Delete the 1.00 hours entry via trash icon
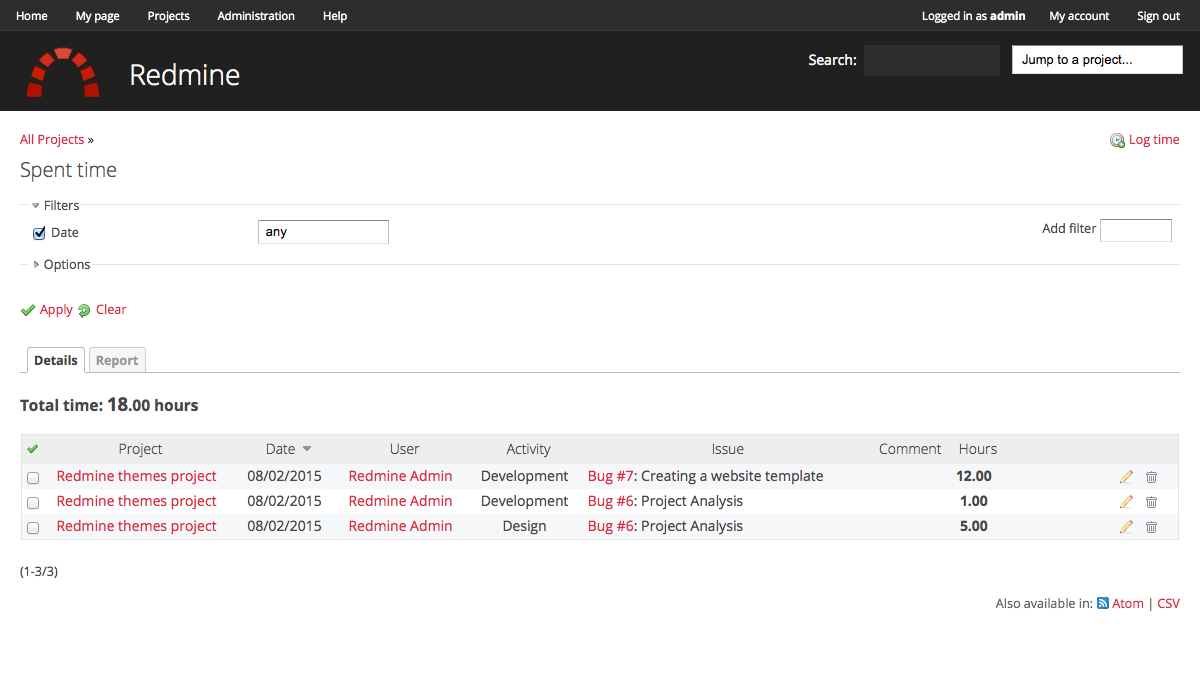This screenshot has height=686, width=1200. point(1151,502)
